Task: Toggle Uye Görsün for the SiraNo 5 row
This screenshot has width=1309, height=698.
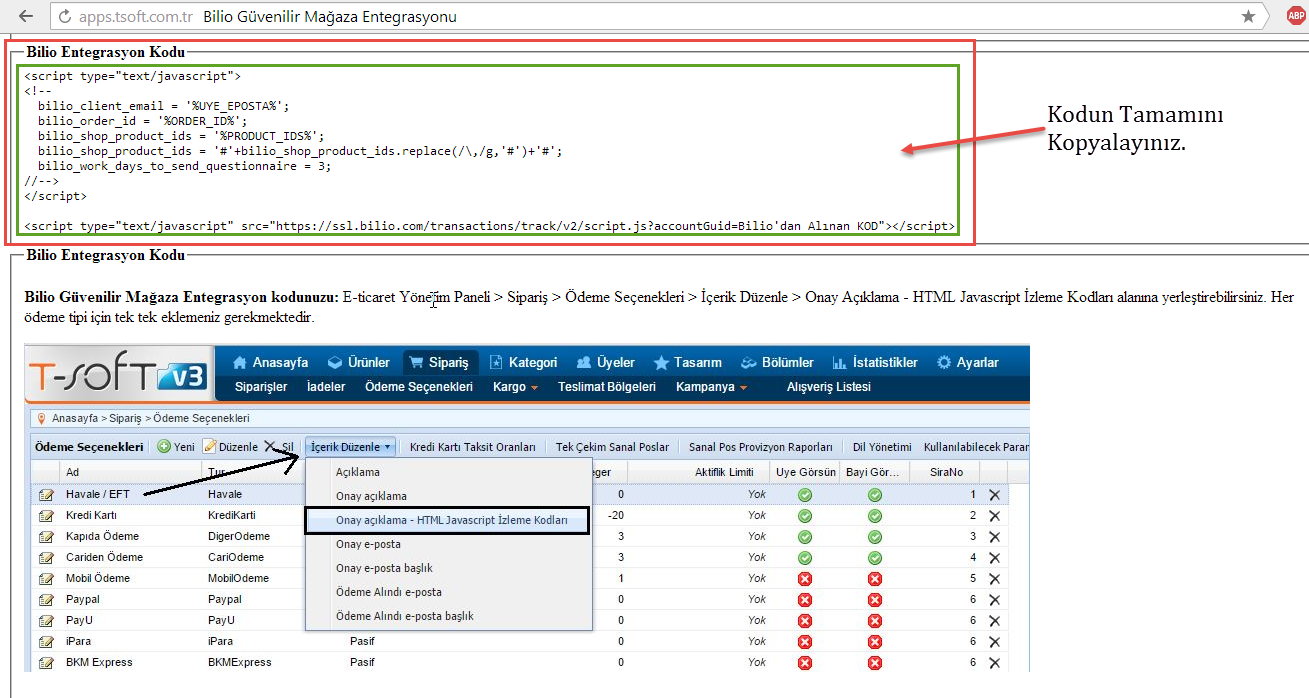Action: (805, 579)
